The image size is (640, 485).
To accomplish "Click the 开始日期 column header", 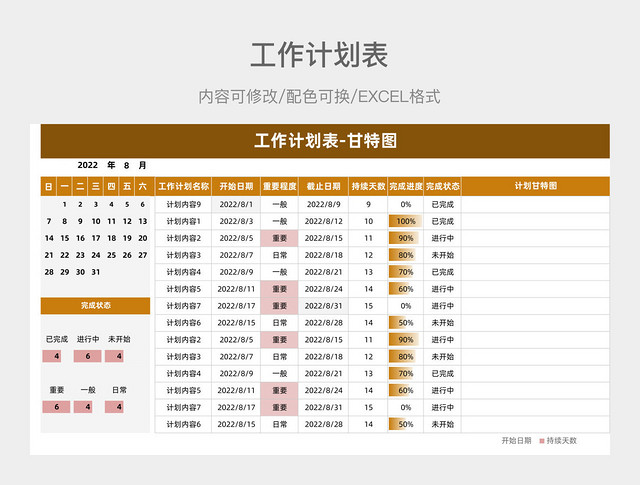I will (236, 187).
